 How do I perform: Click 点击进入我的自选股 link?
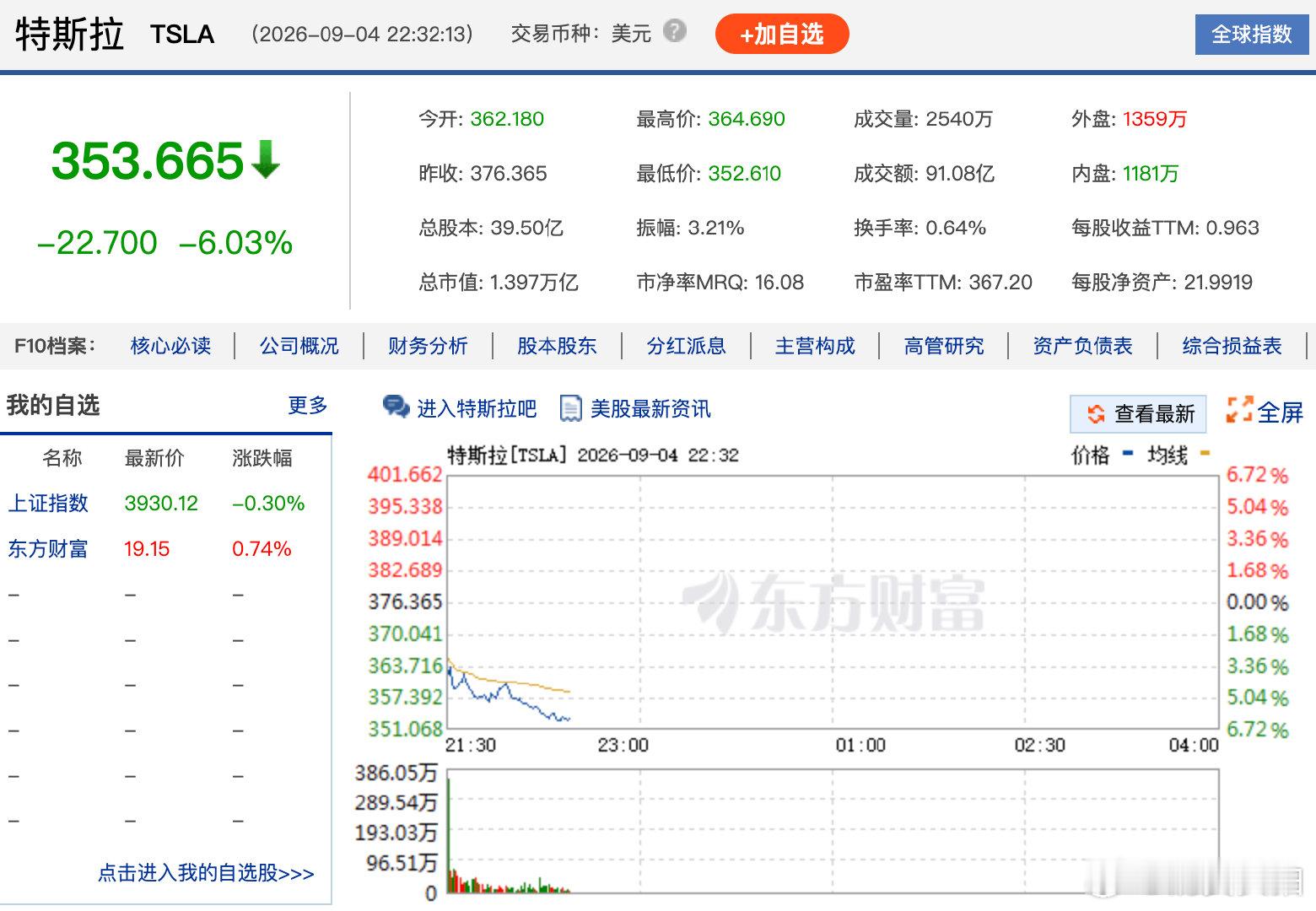207,873
